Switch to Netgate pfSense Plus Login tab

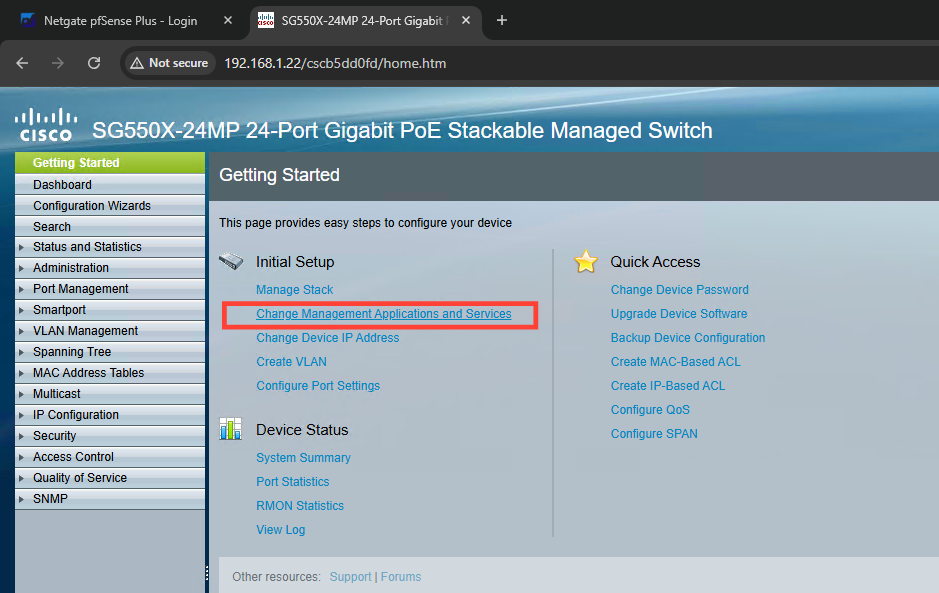tap(120, 21)
